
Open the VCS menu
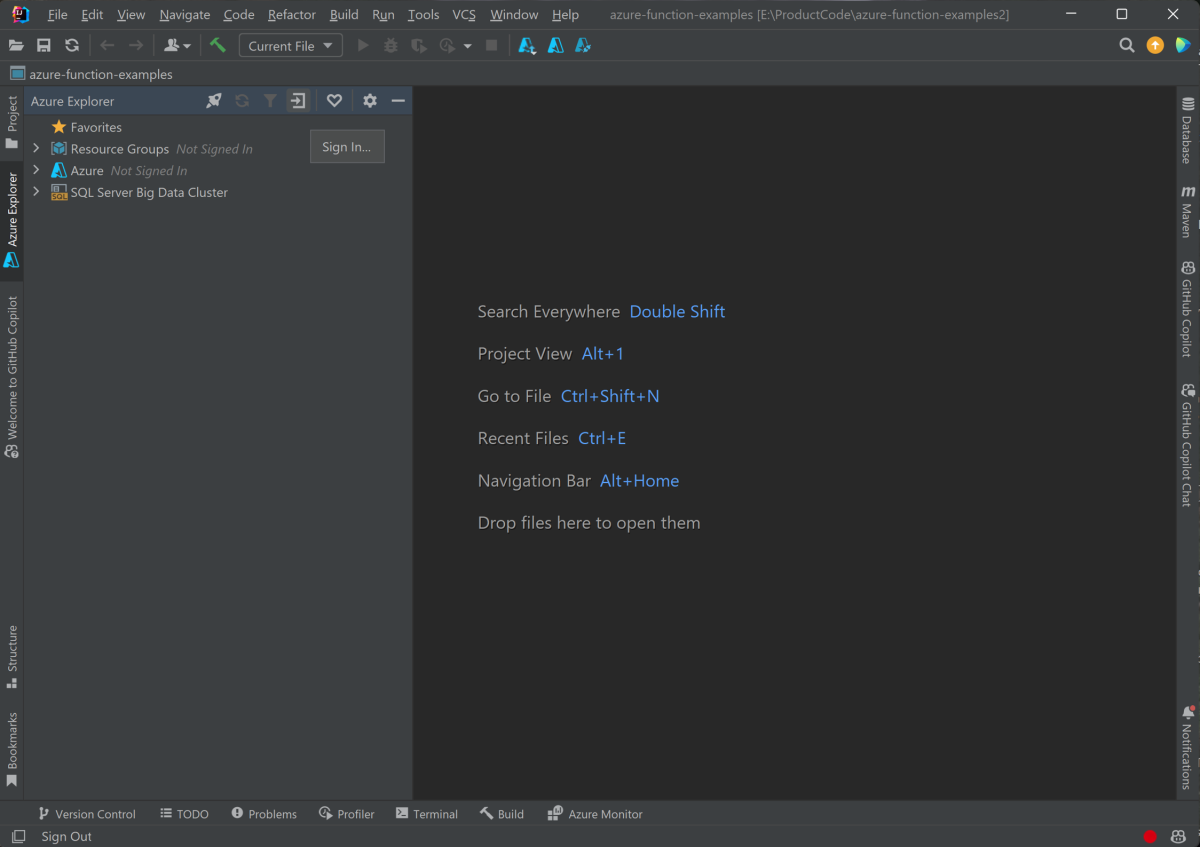(463, 14)
